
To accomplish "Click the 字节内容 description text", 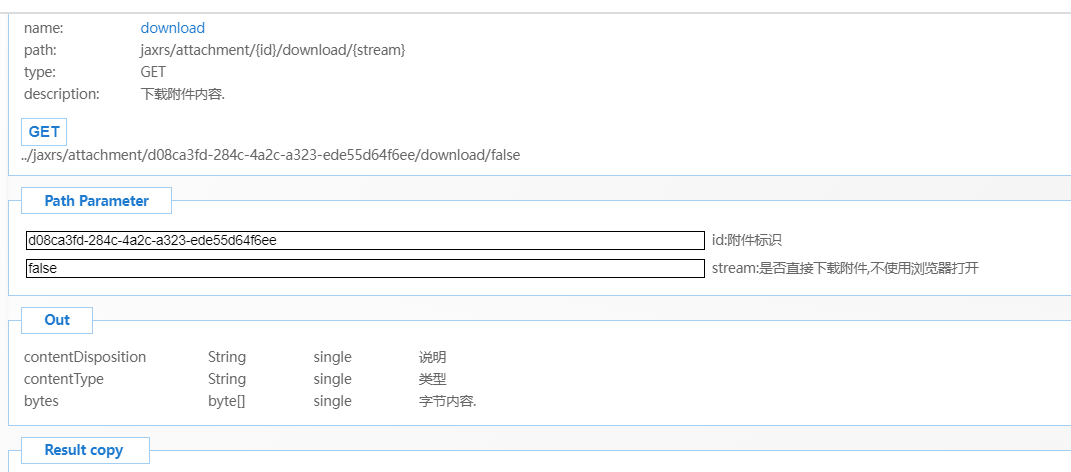I will 447,401.
